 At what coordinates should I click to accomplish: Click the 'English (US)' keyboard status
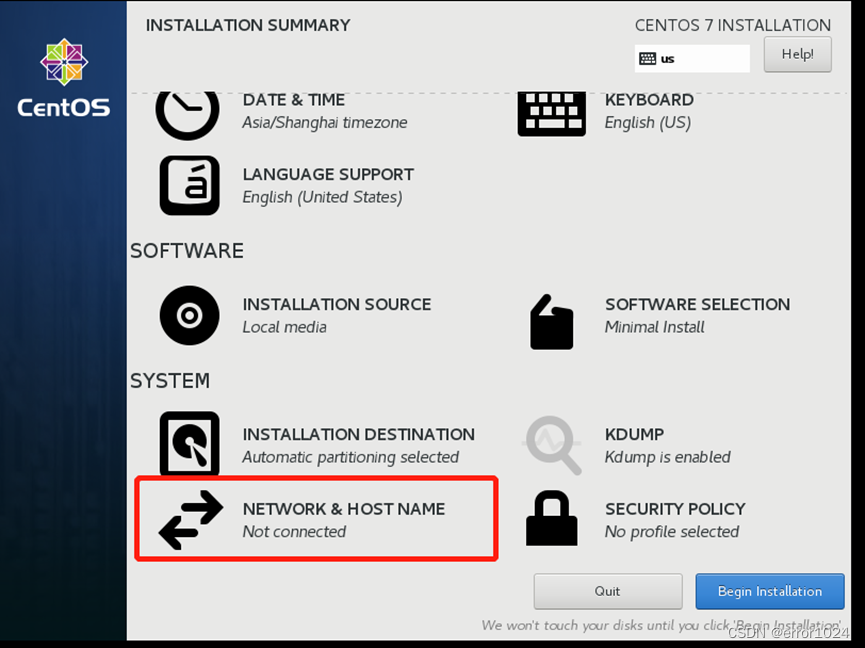pos(648,122)
